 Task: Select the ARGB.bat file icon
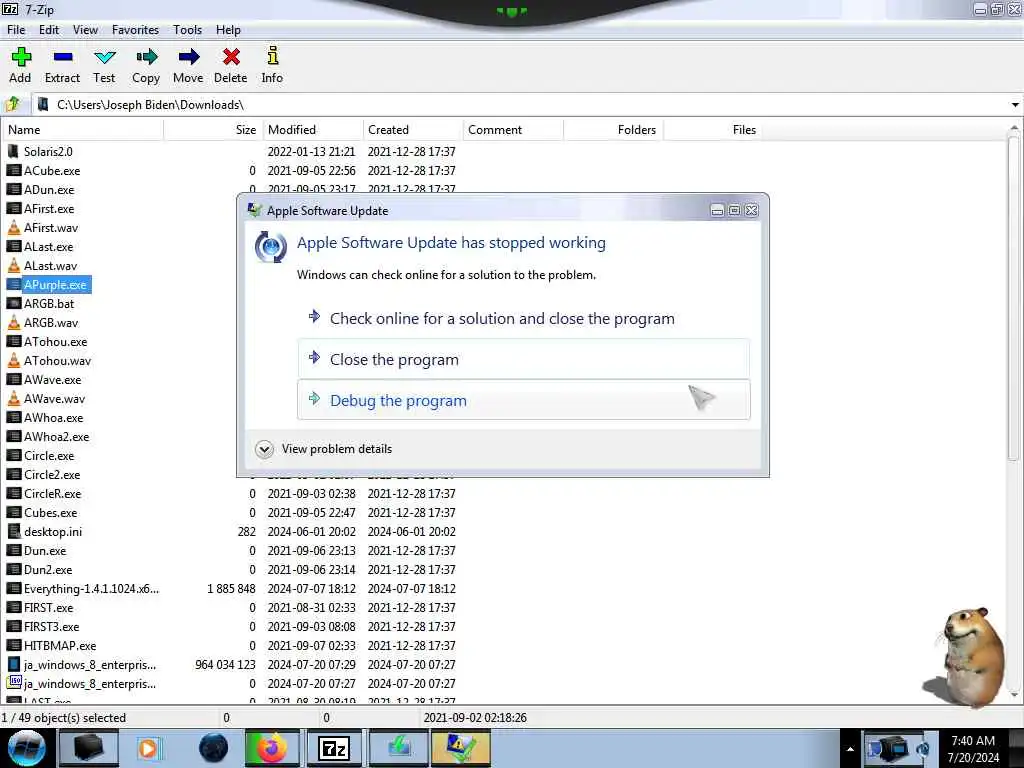14,304
